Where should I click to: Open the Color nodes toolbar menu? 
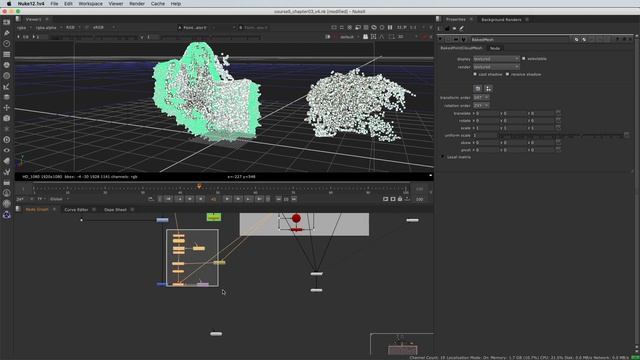(x=7, y=65)
